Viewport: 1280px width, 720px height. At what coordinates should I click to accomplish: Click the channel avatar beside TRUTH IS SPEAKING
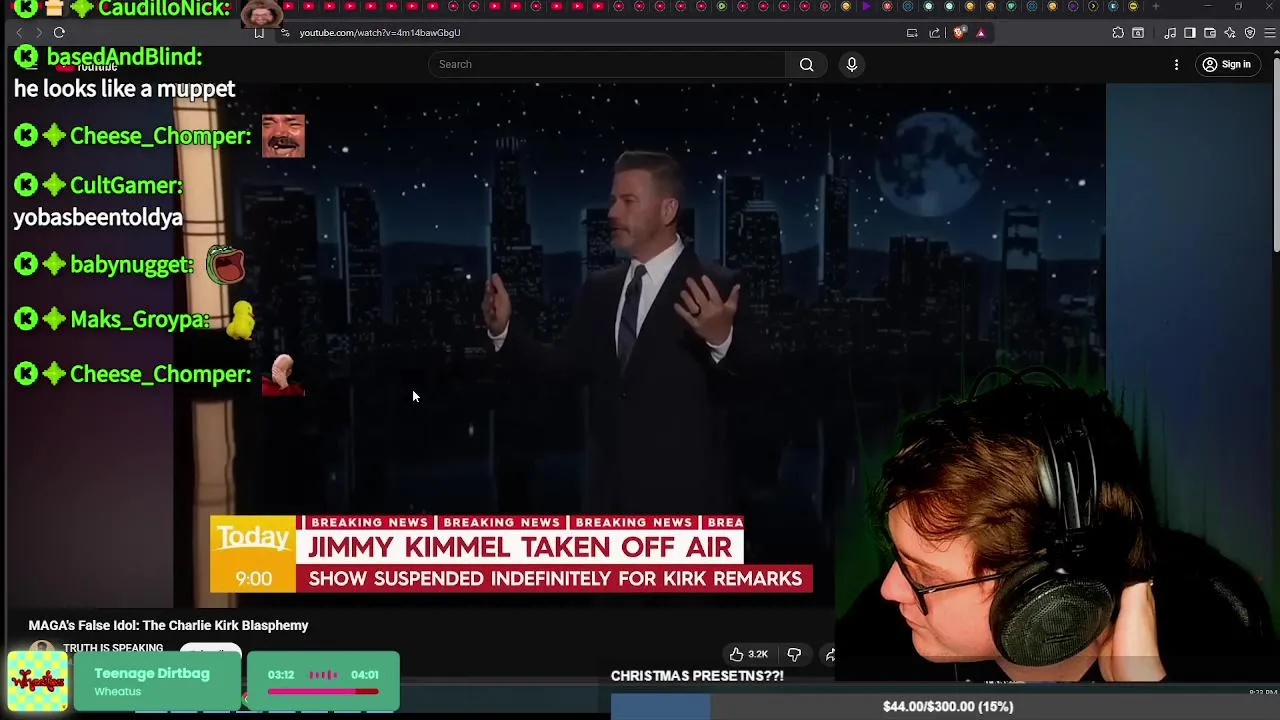coord(42,648)
